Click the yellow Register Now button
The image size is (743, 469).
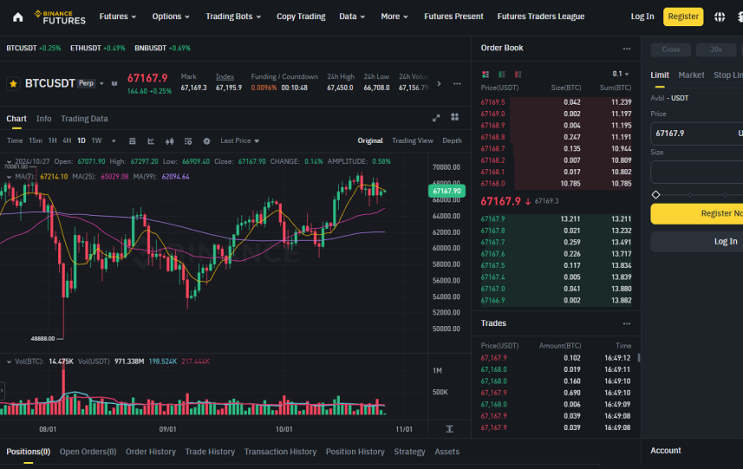pyautogui.click(x=697, y=214)
